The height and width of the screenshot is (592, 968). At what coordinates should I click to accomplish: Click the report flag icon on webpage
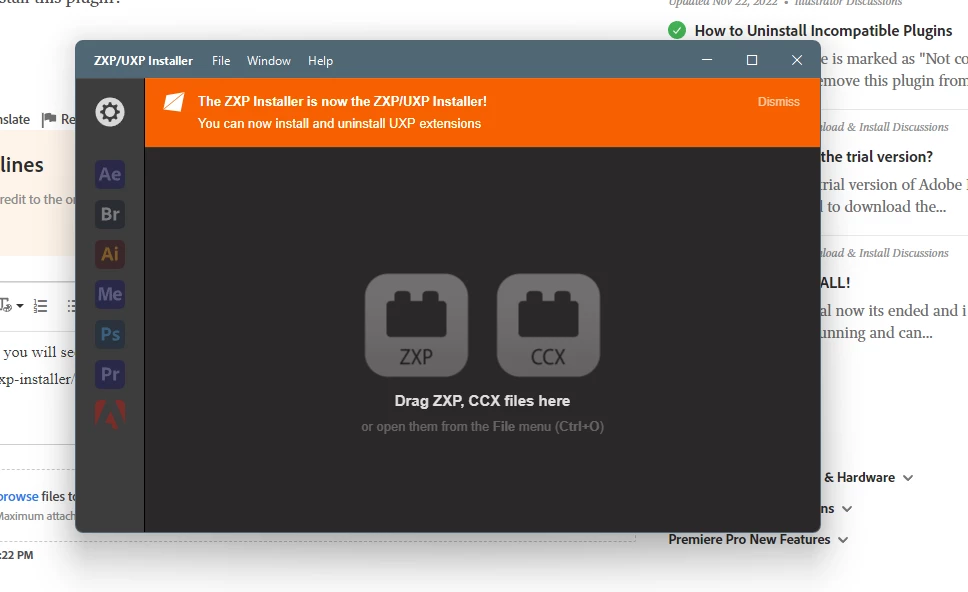tap(49, 119)
